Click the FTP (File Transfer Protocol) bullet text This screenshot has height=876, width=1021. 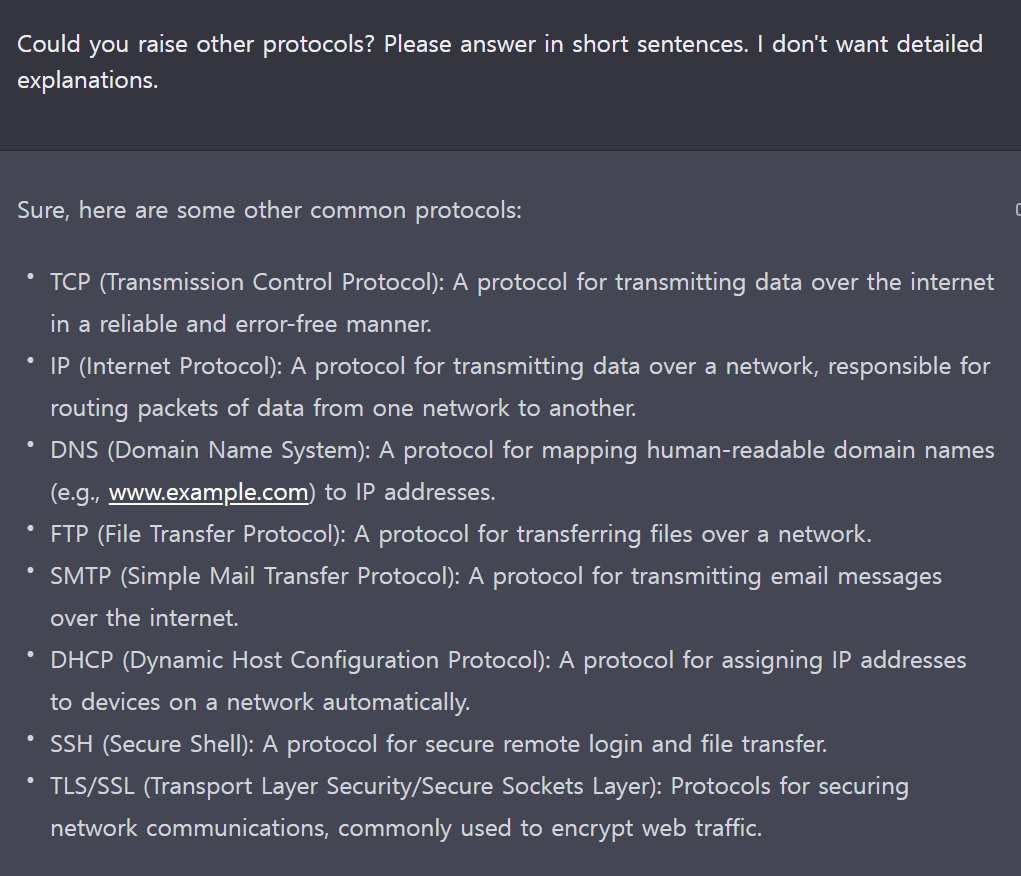pyautogui.click(x=461, y=534)
